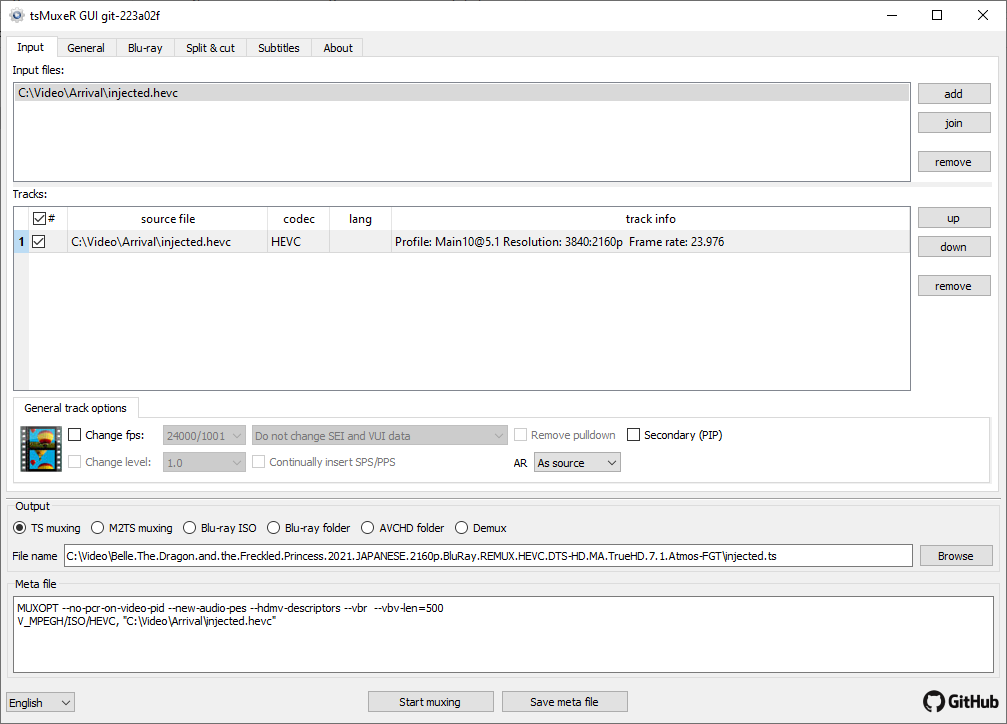Image resolution: width=1007 pixels, height=724 pixels.
Task: Click the output File name field
Action: click(x=488, y=556)
